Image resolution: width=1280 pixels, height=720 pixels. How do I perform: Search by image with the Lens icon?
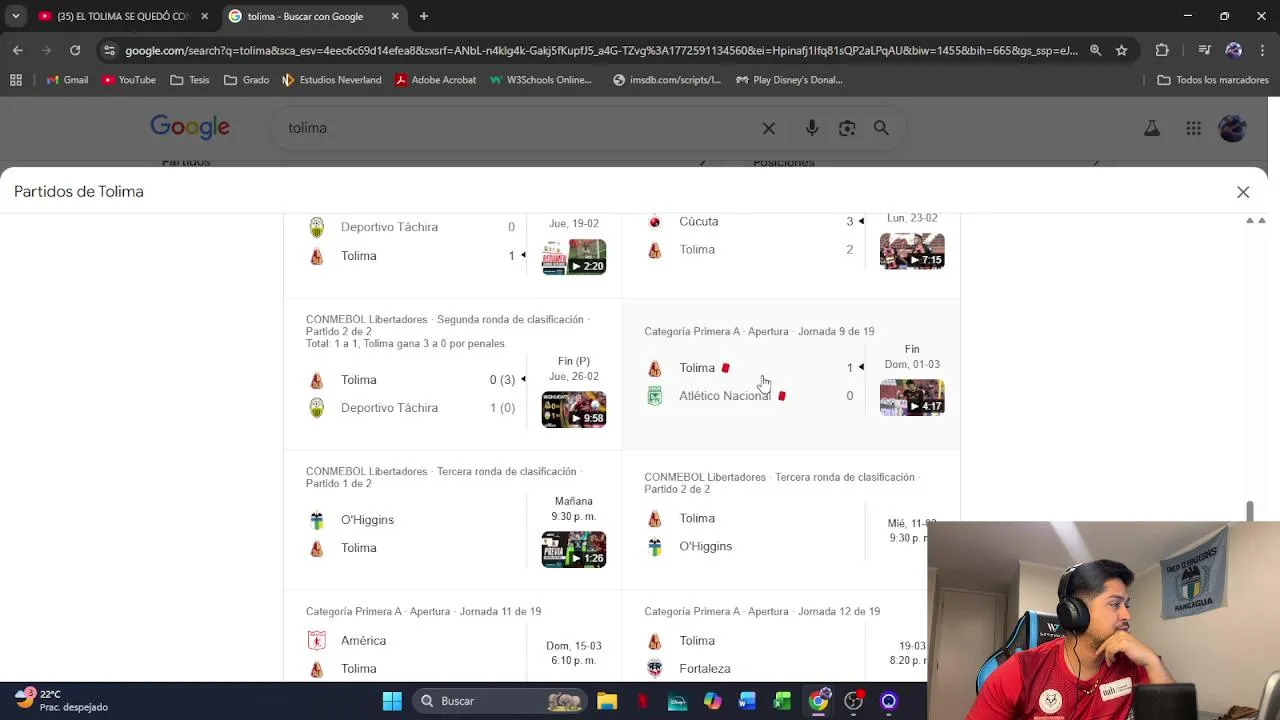[847, 128]
